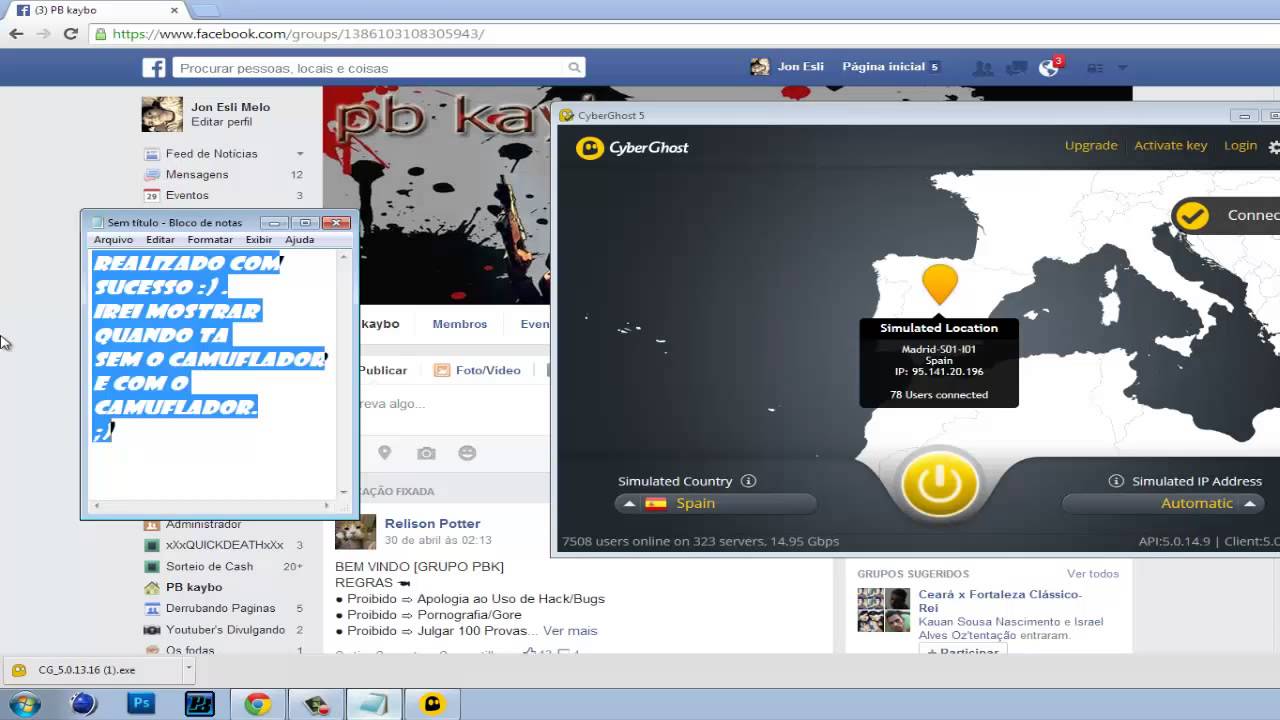Reload the page in Chrome
Screen dimensions: 1280x720
[x=70, y=33]
